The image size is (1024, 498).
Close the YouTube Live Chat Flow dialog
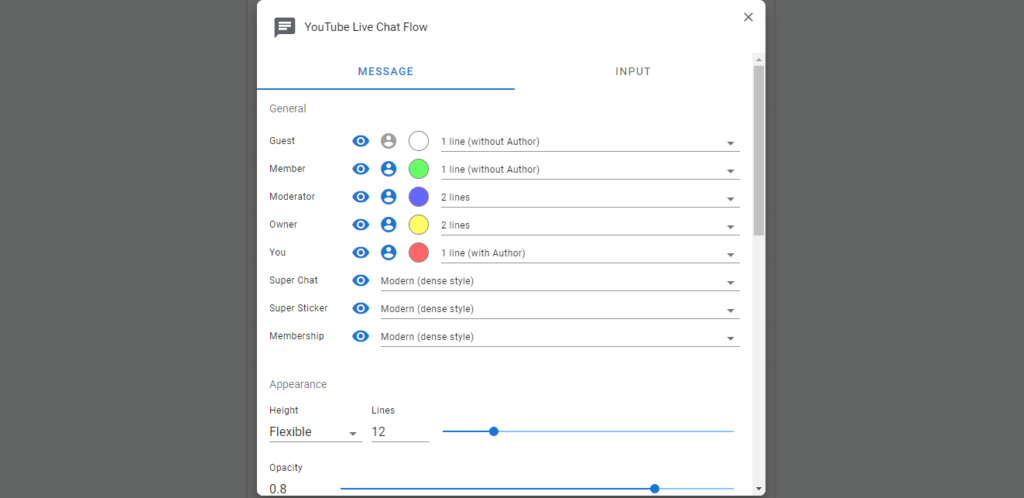pos(748,17)
